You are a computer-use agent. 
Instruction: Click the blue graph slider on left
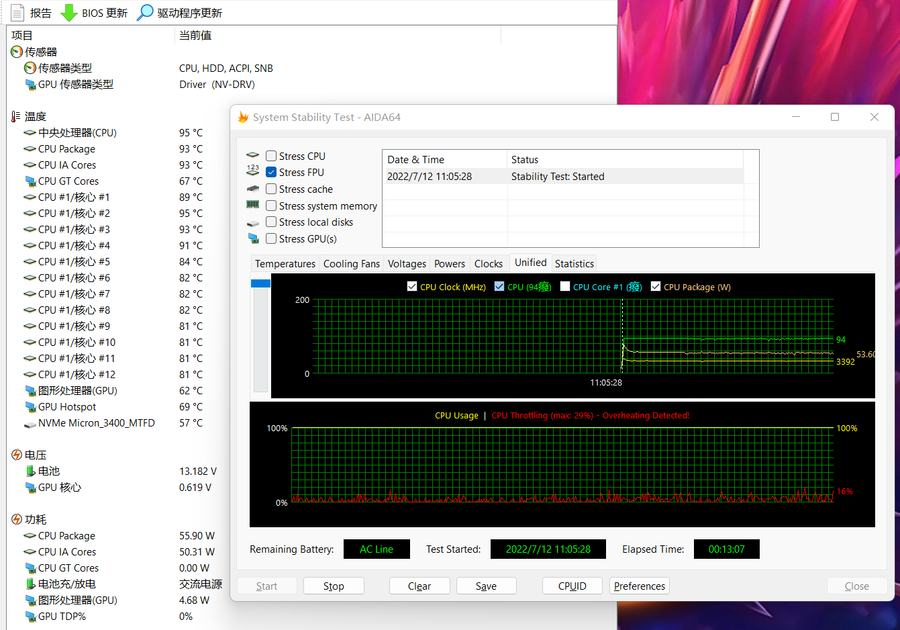pyautogui.click(x=260, y=284)
